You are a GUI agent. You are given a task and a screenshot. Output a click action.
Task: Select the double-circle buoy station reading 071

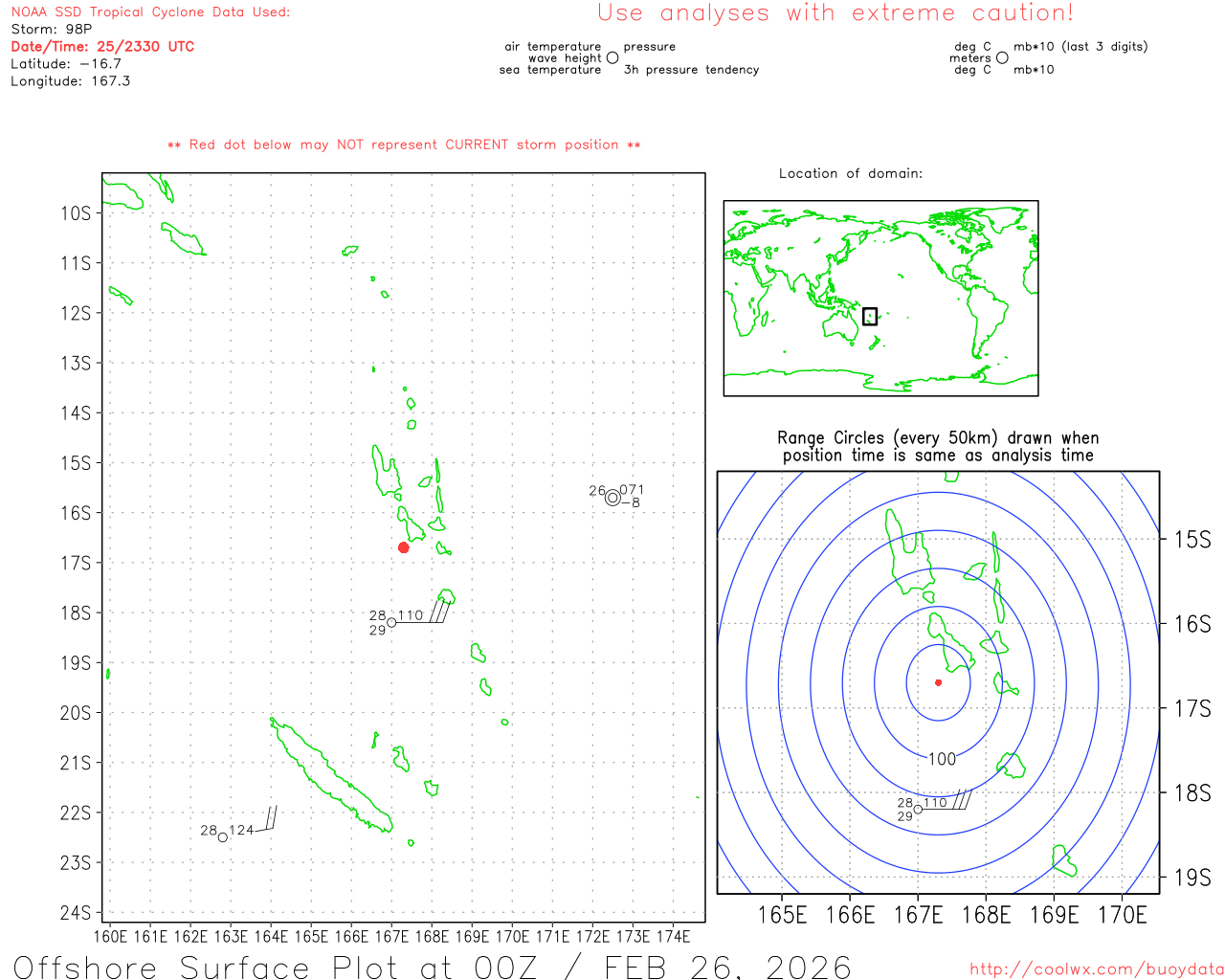612,498
